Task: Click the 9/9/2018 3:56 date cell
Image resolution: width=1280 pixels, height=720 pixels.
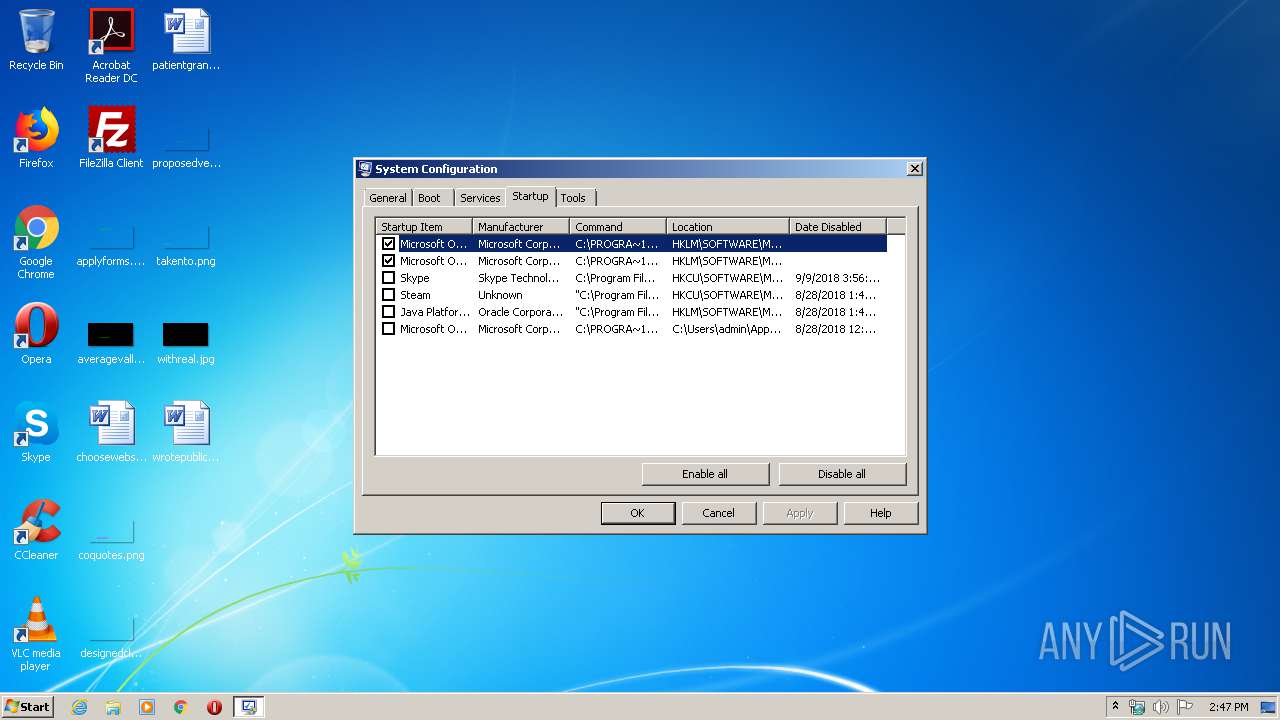Action: click(837, 278)
